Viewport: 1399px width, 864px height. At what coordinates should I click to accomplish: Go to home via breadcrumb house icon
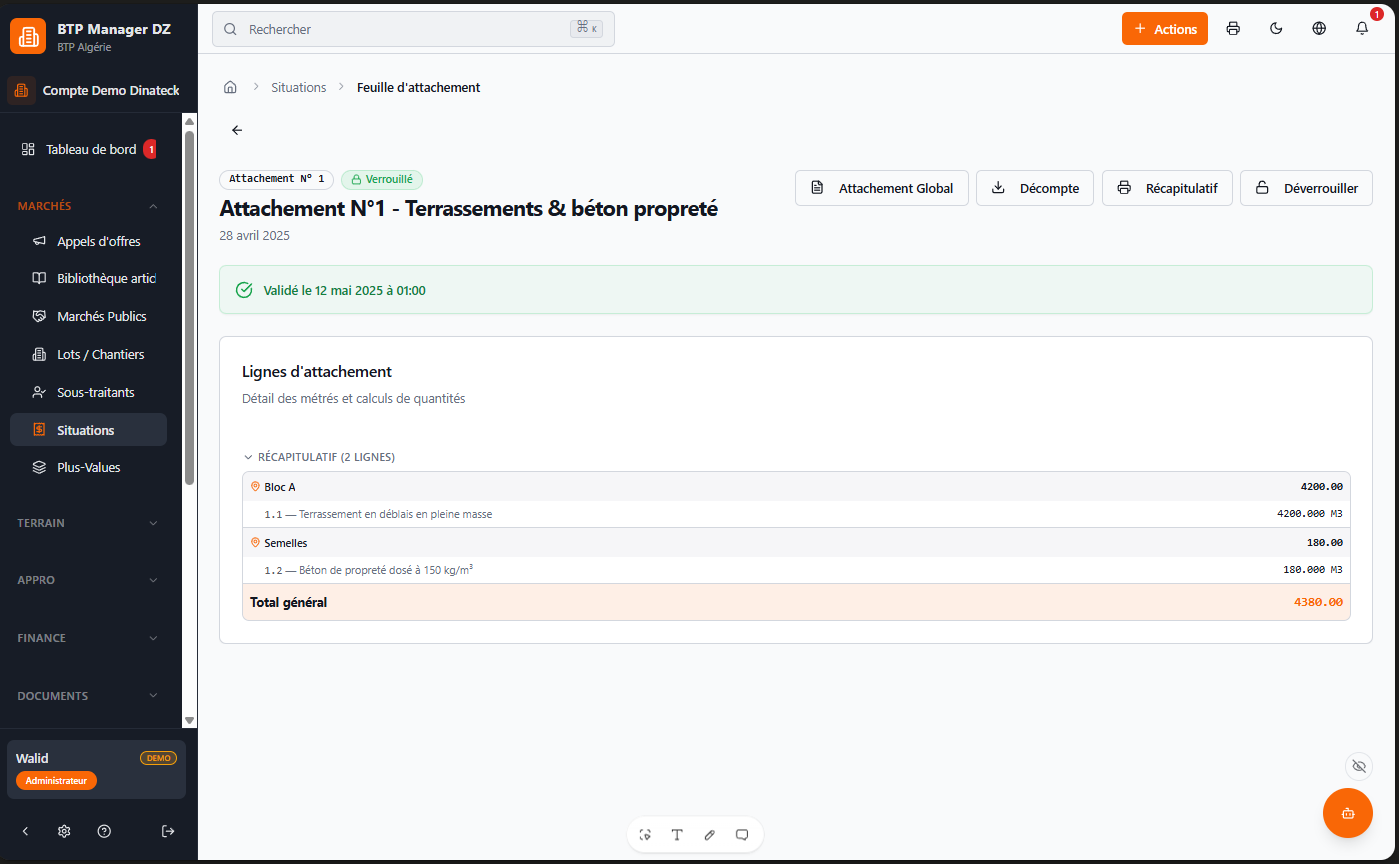pyautogui.click(x=230, y=87)
